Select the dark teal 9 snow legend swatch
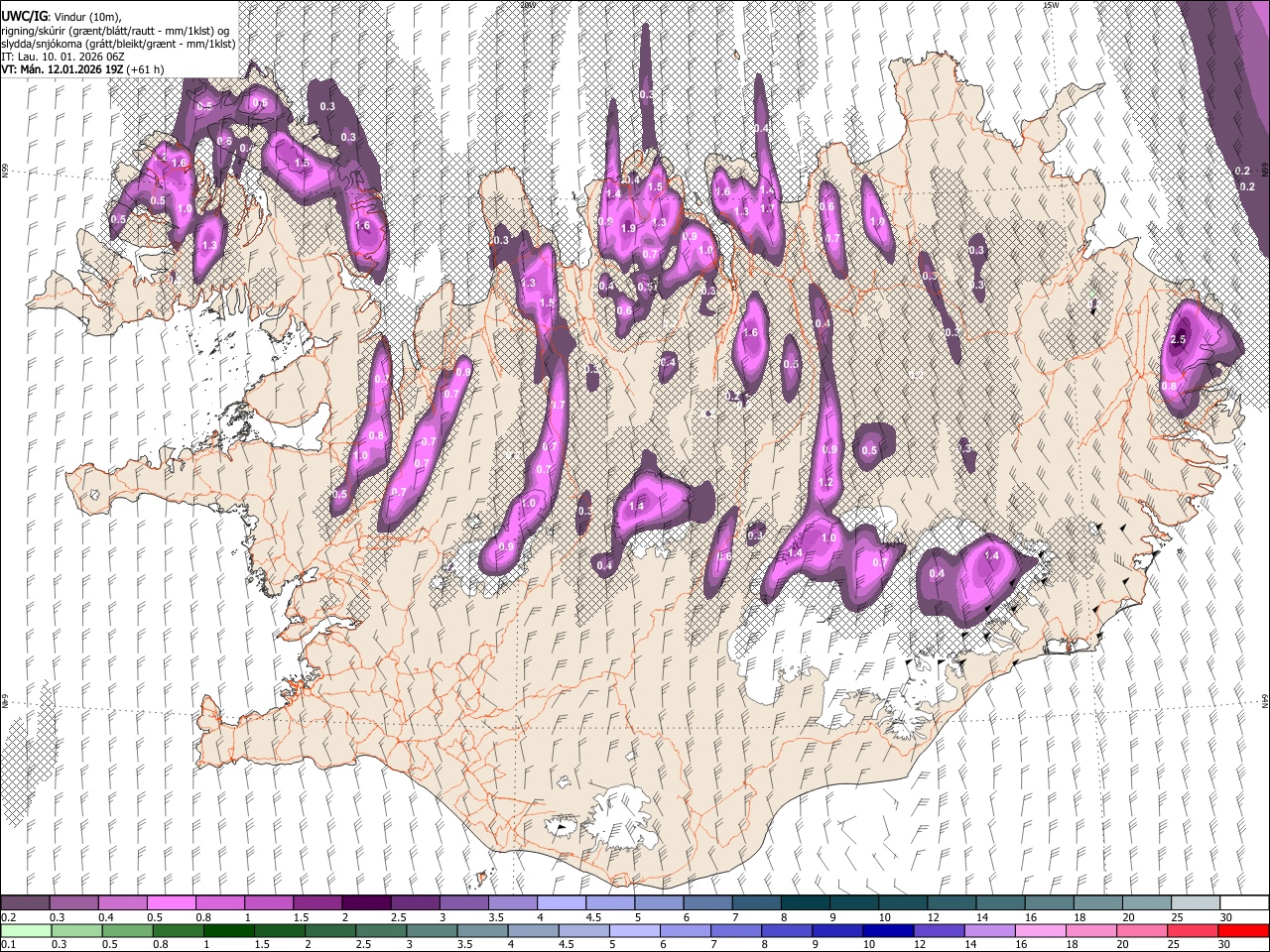Viewport: 1270px width, 952px height. click(853, 903)
